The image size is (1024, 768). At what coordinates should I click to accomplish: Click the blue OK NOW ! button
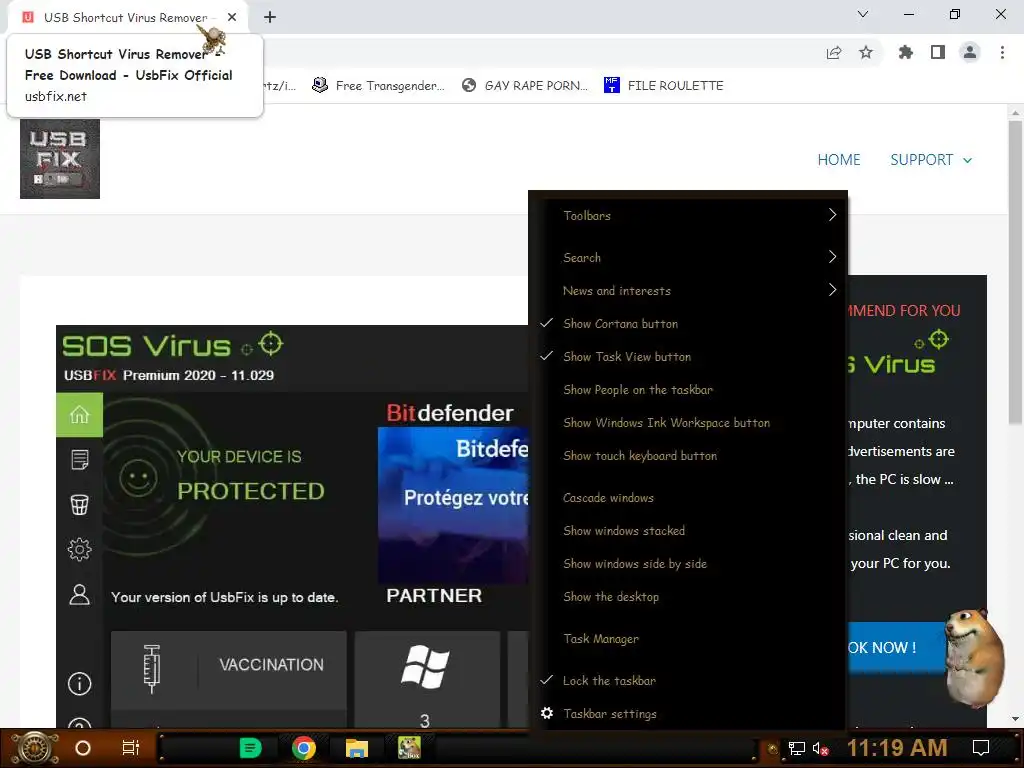pos(897,647)
